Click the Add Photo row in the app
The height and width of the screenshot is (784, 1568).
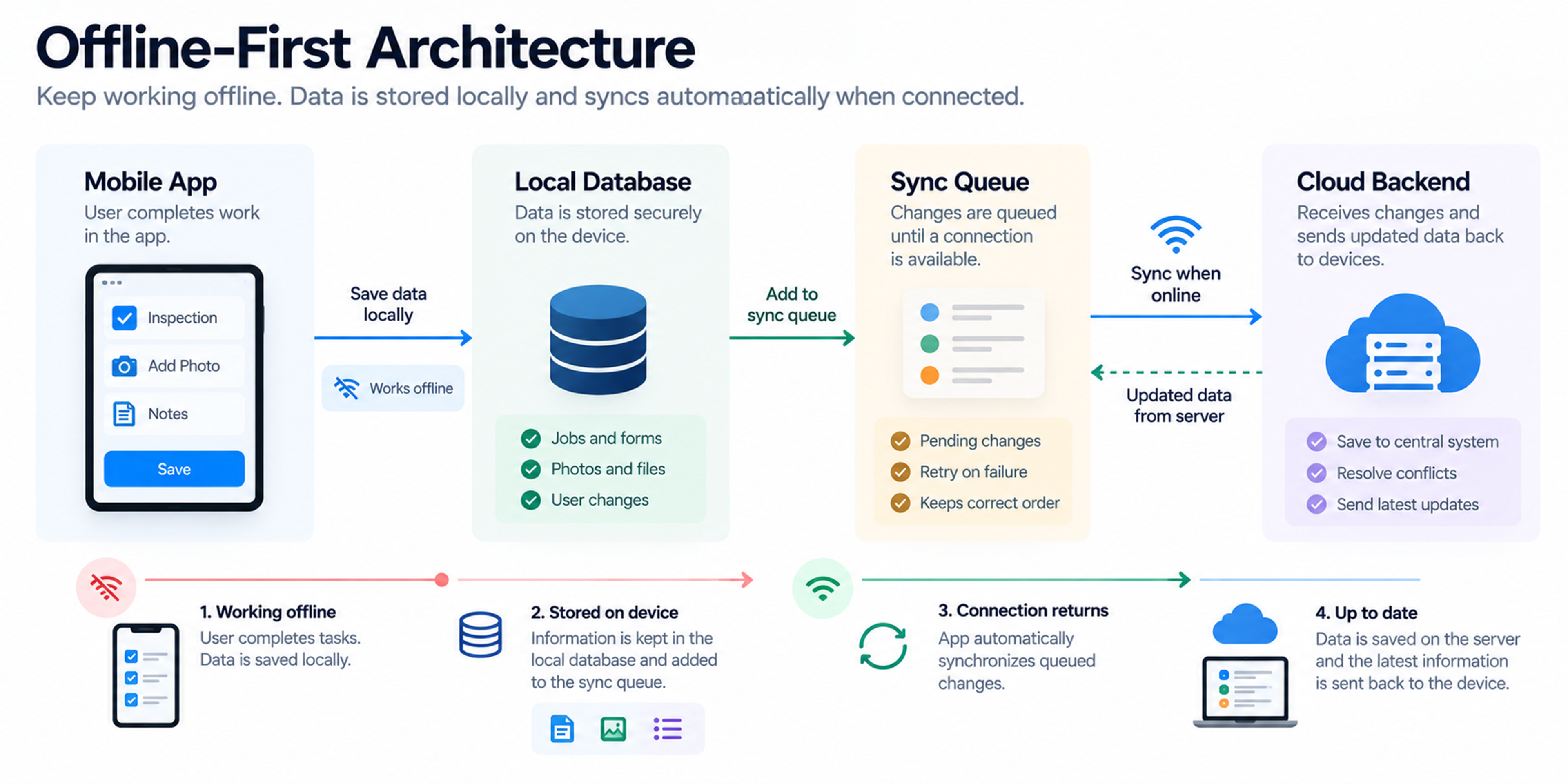[x=174, y=366]
